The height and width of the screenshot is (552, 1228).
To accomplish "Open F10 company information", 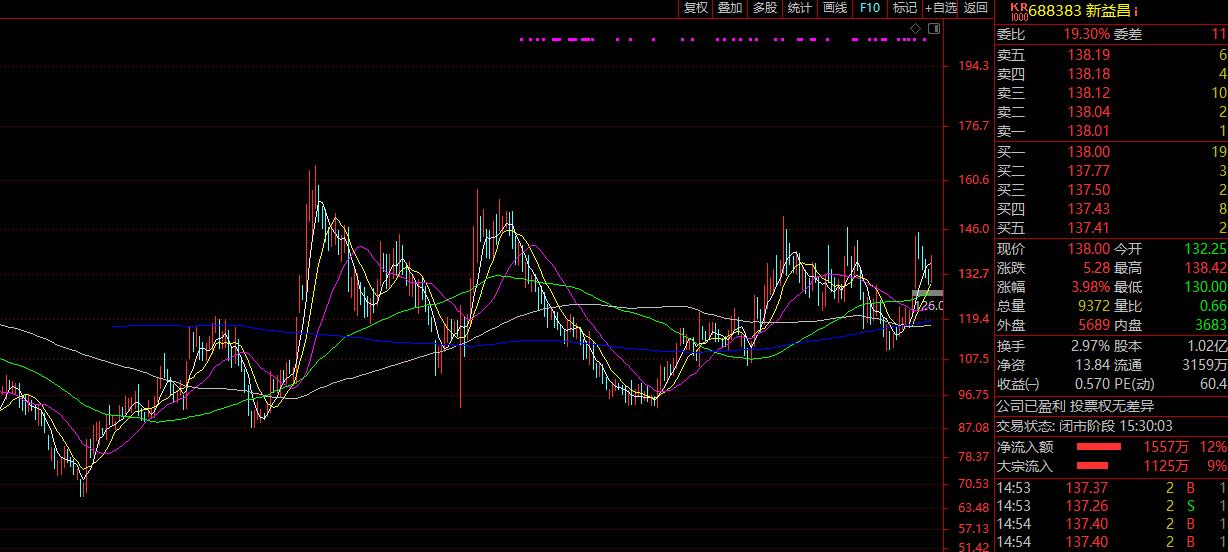I will 870,8.
